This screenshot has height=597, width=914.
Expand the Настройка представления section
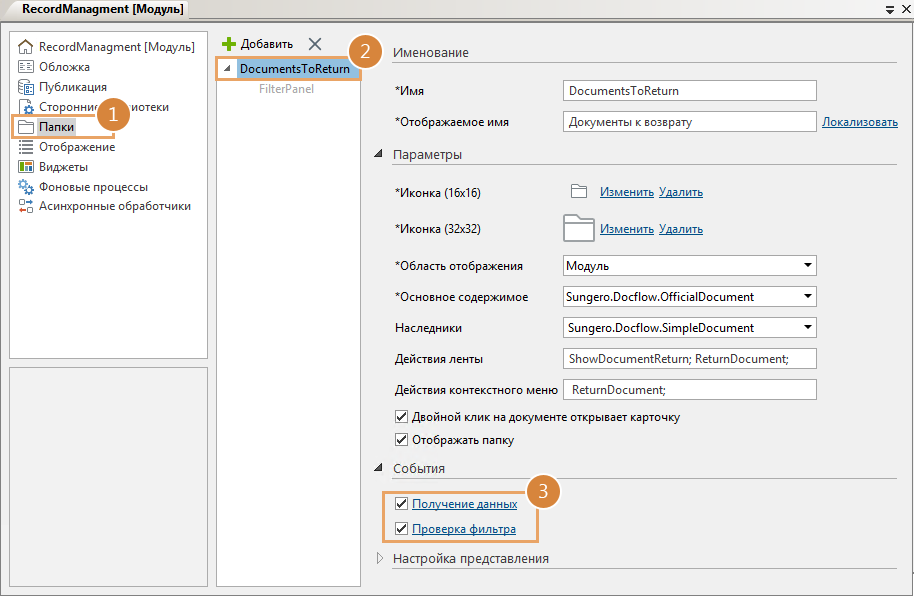[380, 558]
